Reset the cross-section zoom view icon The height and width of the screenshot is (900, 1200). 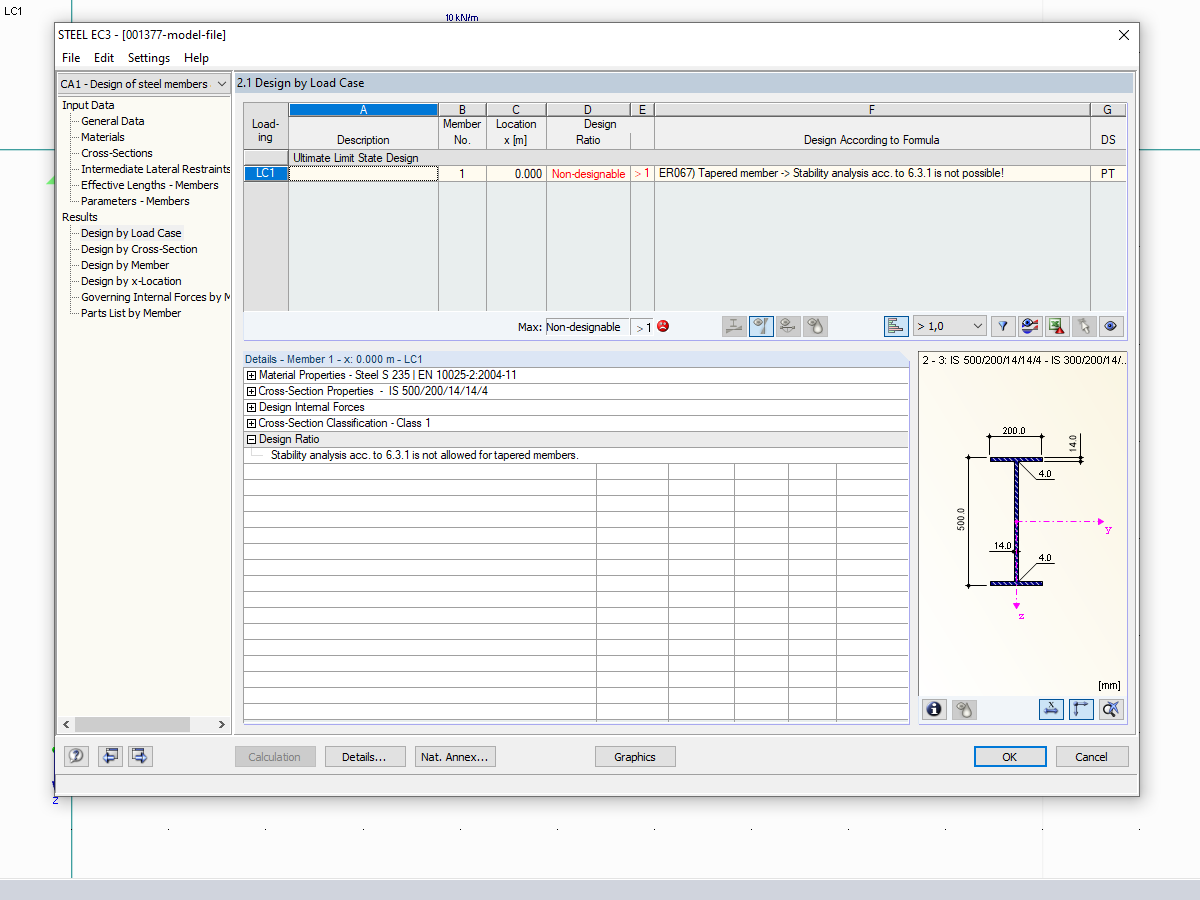point(1111,709)
